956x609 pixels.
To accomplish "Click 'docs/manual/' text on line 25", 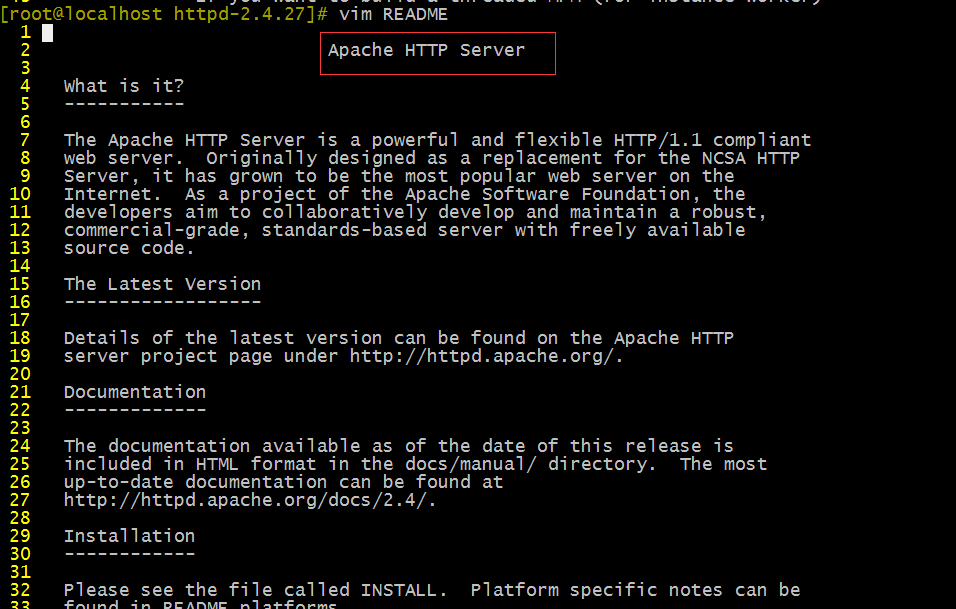I will pos(469,464).
